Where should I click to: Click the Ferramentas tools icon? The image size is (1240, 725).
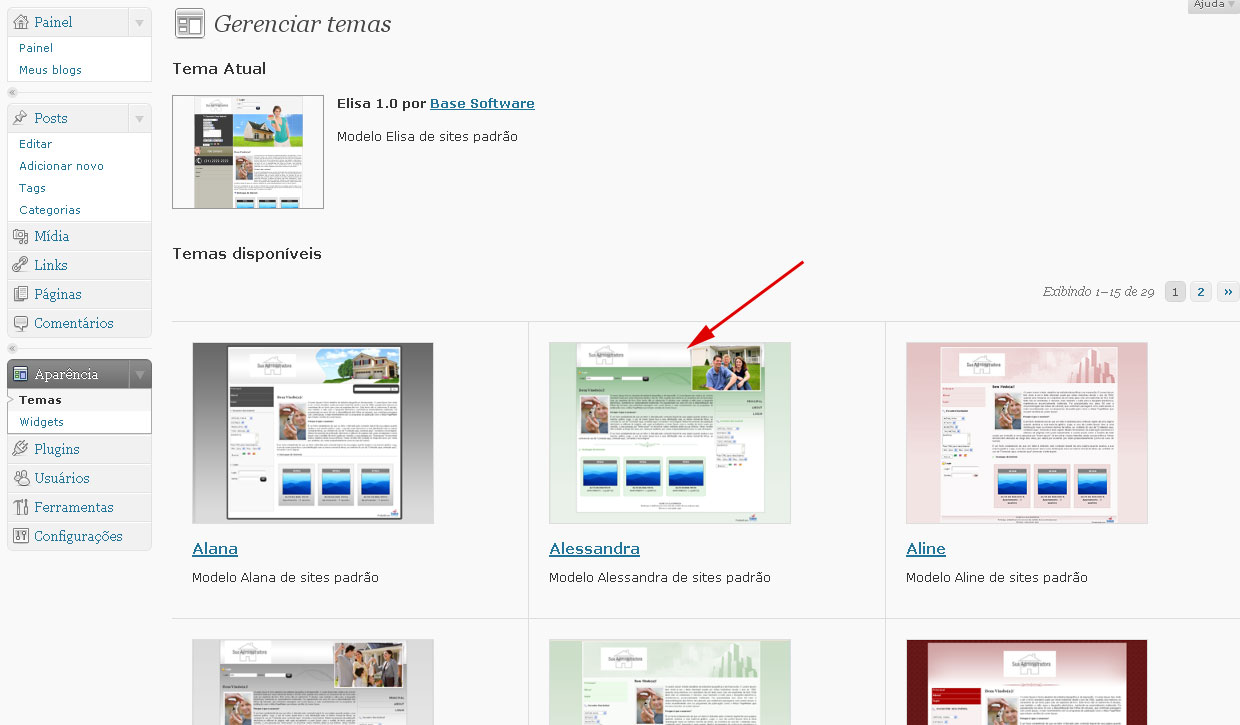point(21,508)
